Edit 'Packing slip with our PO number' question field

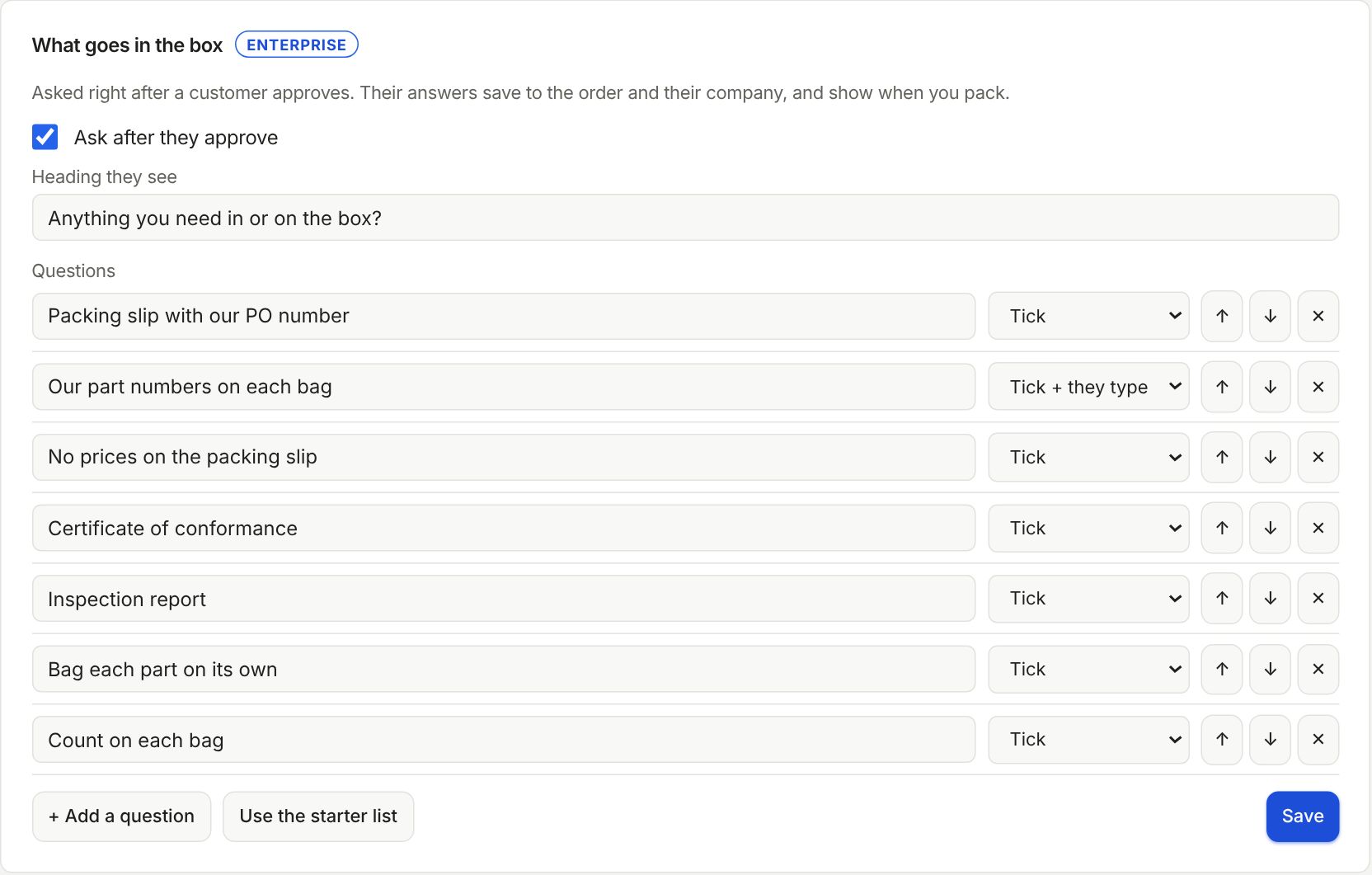pyautogui.click(x=504, y=316)
